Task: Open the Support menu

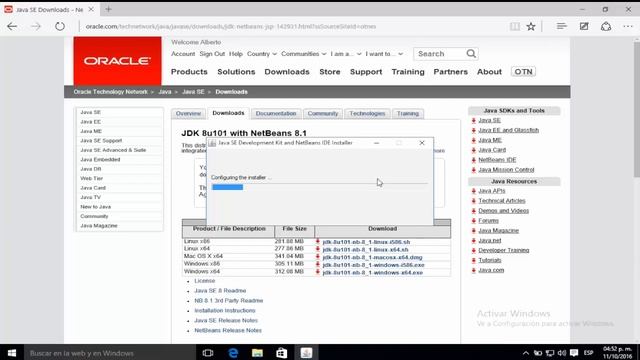Action: tap(366, 72)
